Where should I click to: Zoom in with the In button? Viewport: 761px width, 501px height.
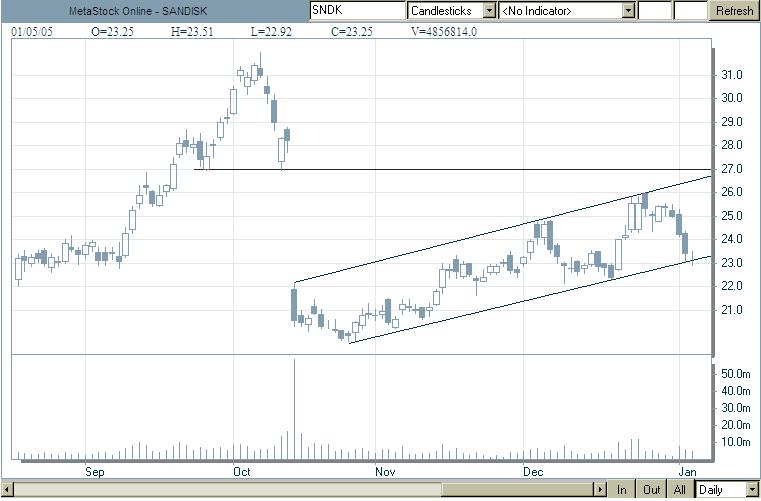pyautogui.click(x=622, y=489)
